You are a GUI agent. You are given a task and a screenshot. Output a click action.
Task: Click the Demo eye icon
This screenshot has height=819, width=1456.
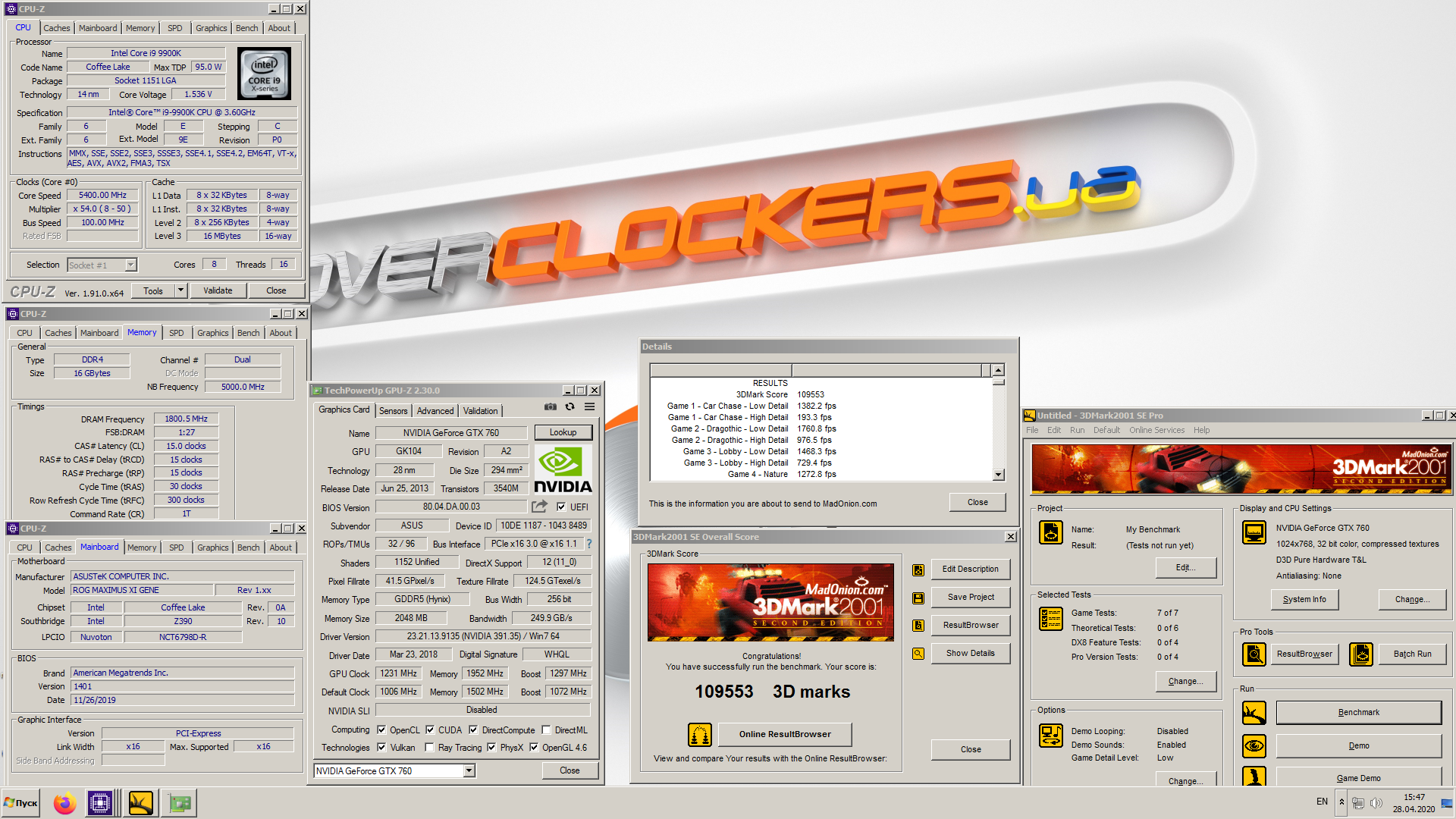(x=1254, y=746)
